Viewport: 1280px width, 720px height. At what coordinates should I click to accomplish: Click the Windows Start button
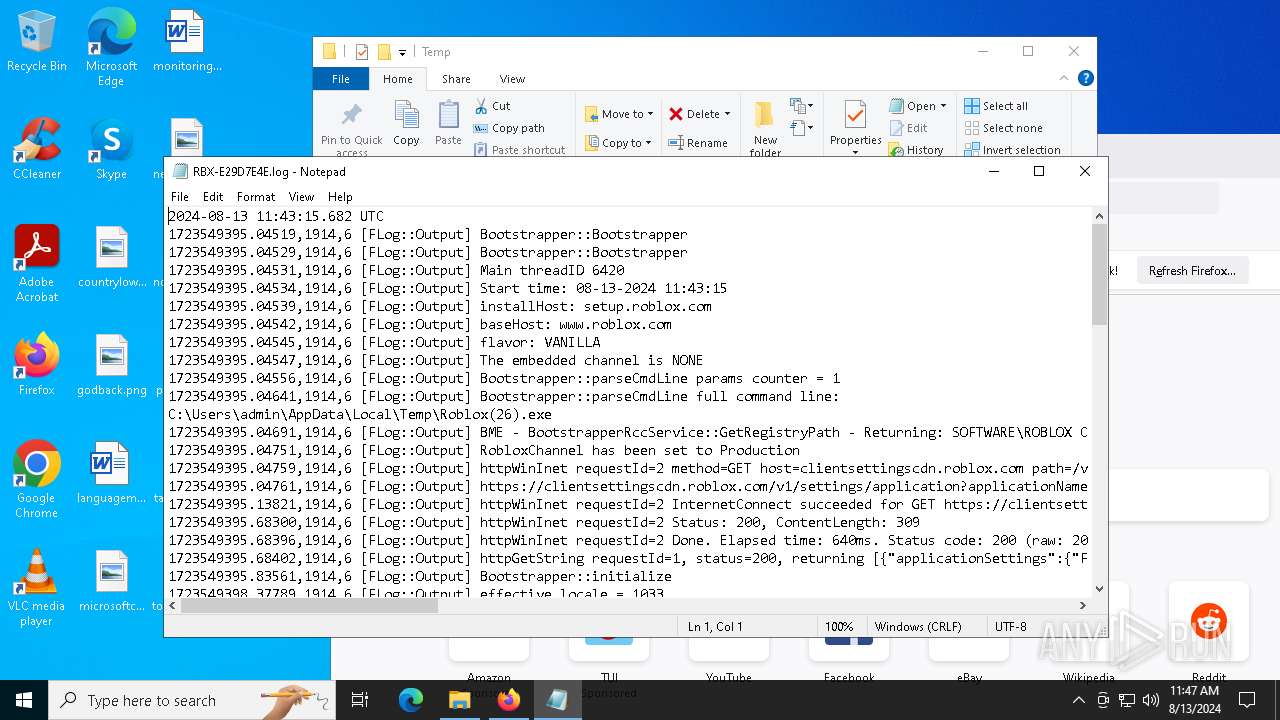[x=24, y=700]
